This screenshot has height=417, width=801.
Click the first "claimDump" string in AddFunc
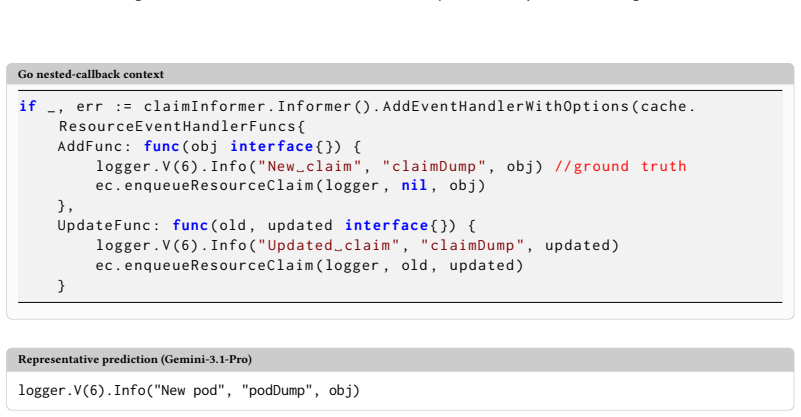coord(434,166)
